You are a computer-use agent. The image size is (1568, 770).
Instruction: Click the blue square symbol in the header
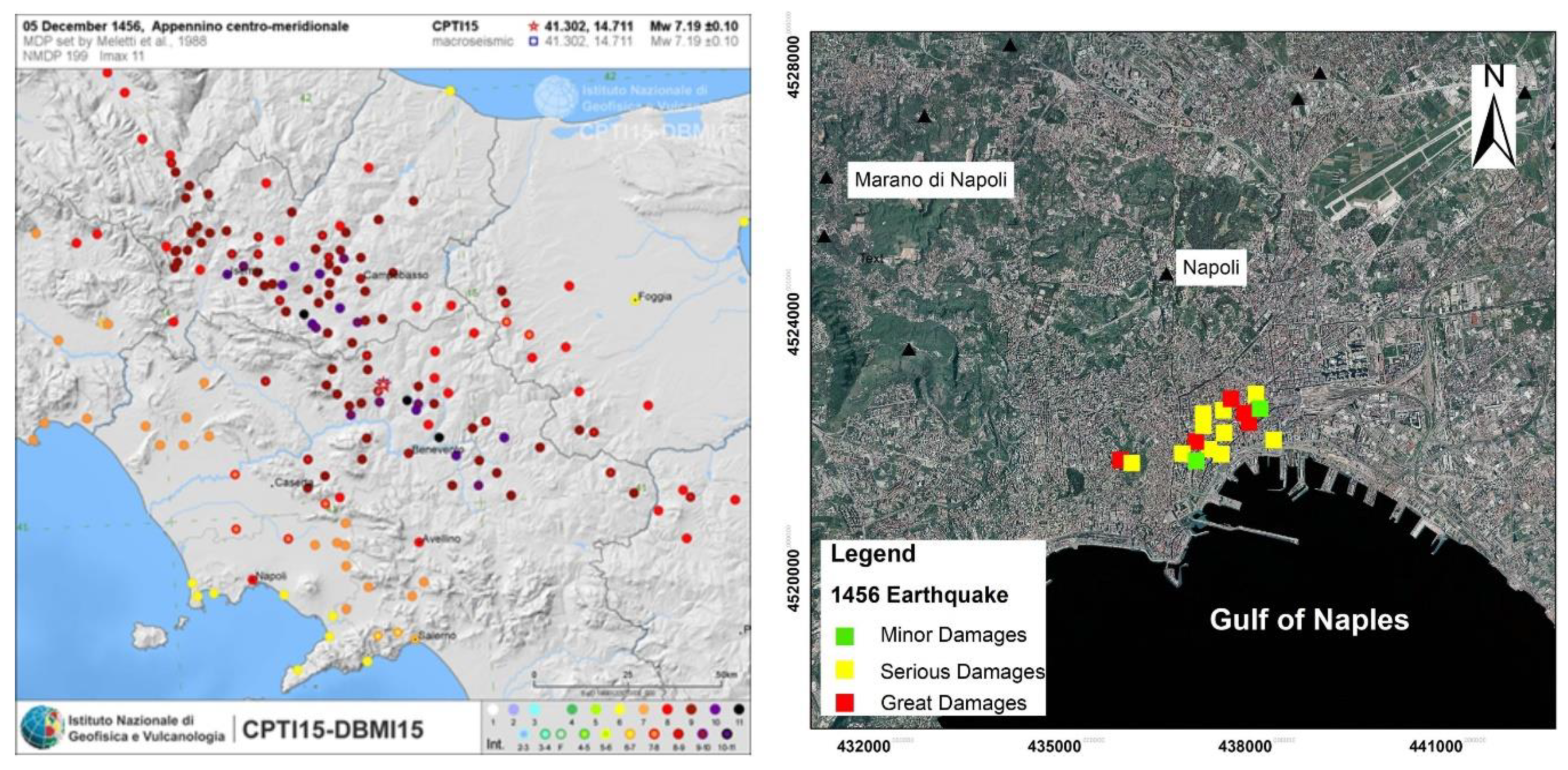click(x=534, y=42)
